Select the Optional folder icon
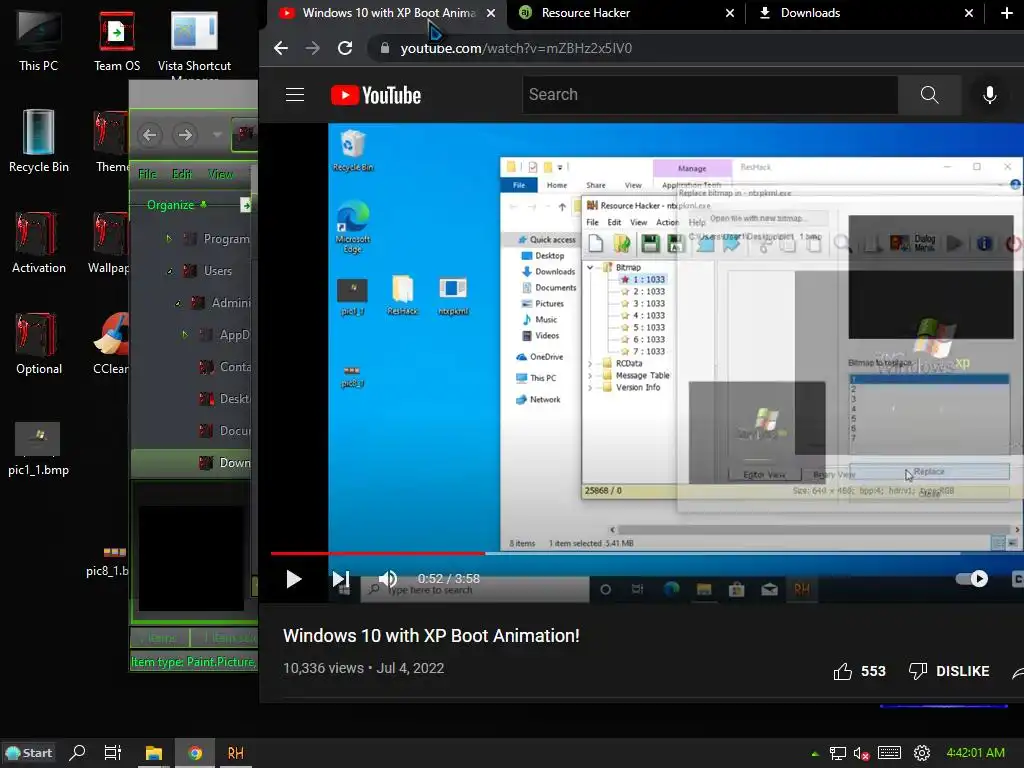This screenshot has width=1024, height=768. 39,344
